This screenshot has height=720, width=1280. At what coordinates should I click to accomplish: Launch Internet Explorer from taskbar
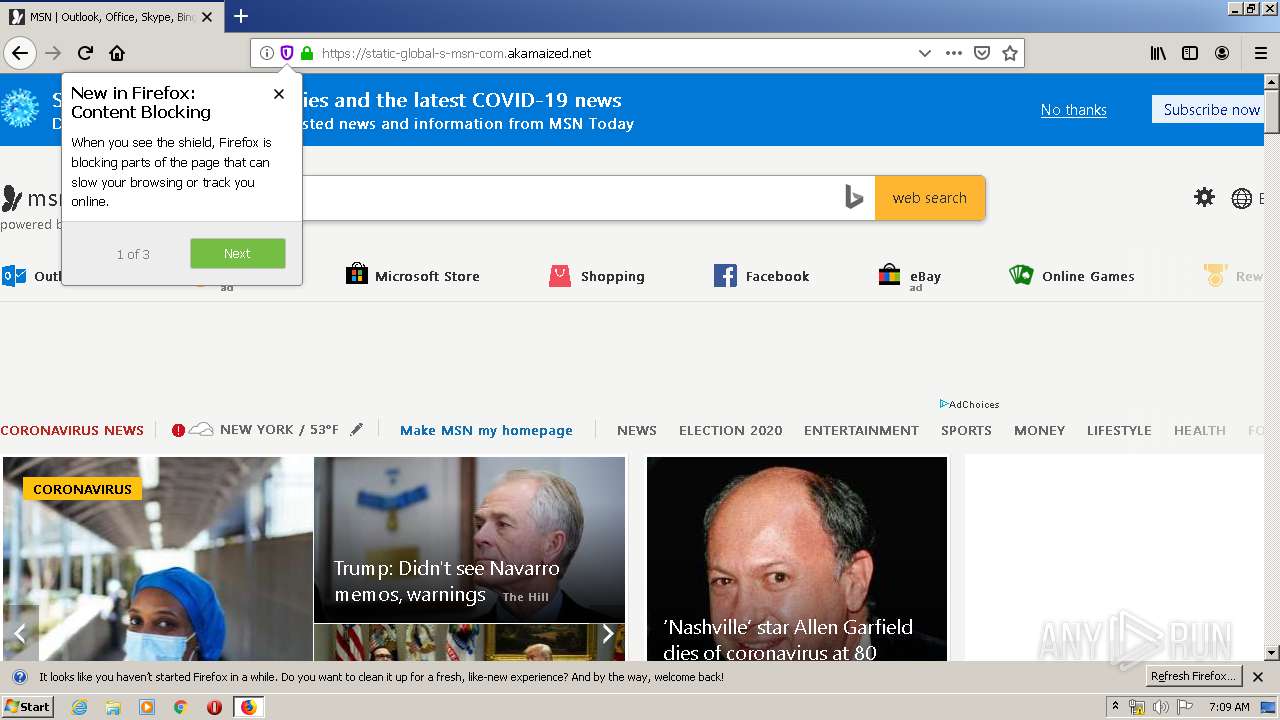point(79,707)
